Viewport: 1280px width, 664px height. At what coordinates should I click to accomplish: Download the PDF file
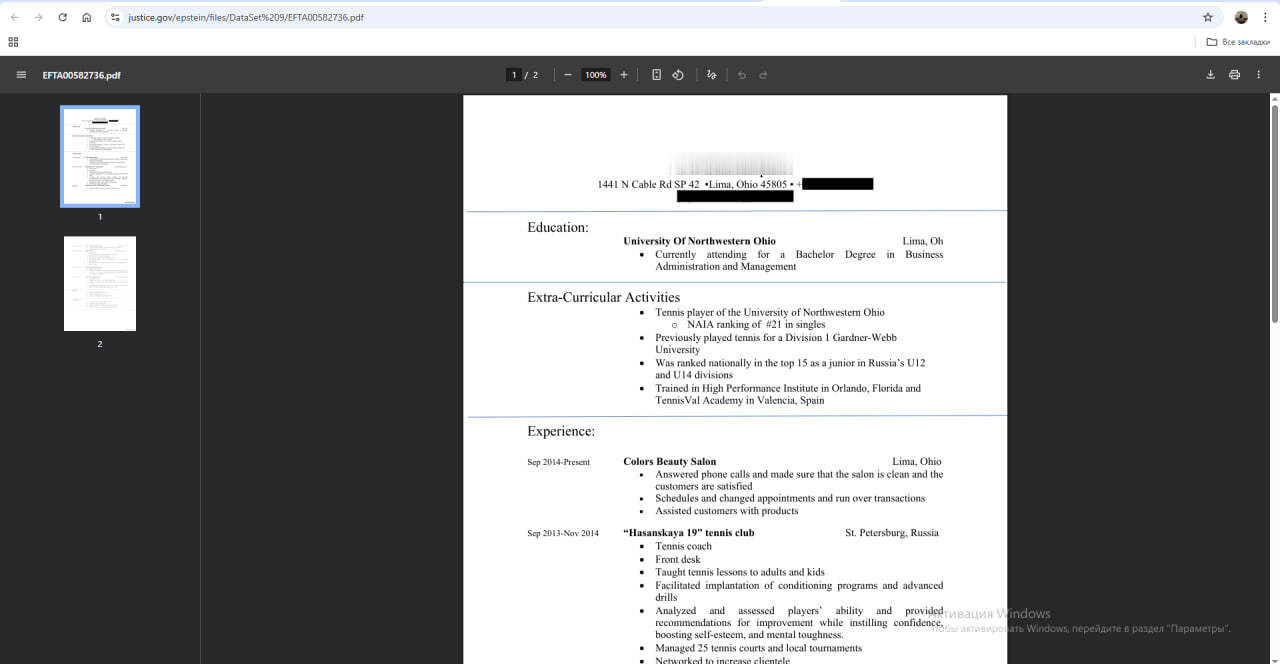(1210, 75)
